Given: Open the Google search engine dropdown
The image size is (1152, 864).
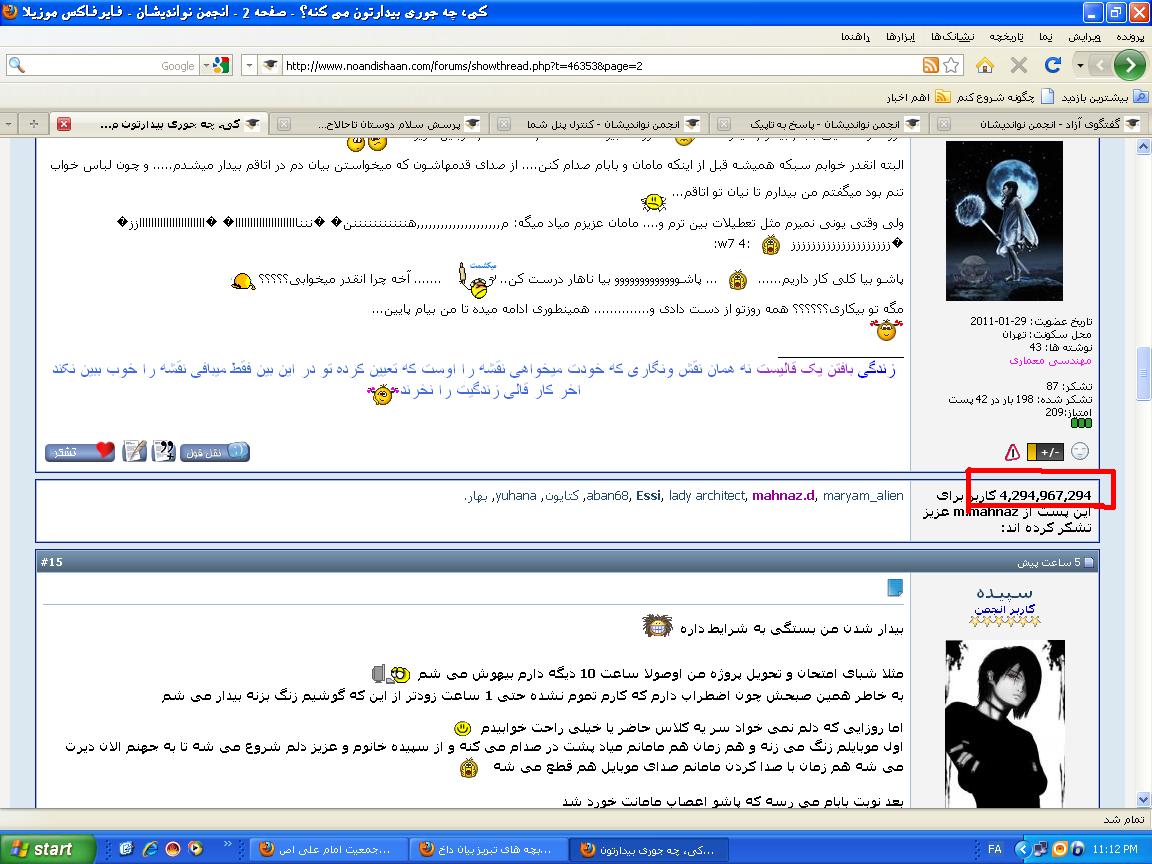Looking at the screenshot, I should tap(216, 65).
